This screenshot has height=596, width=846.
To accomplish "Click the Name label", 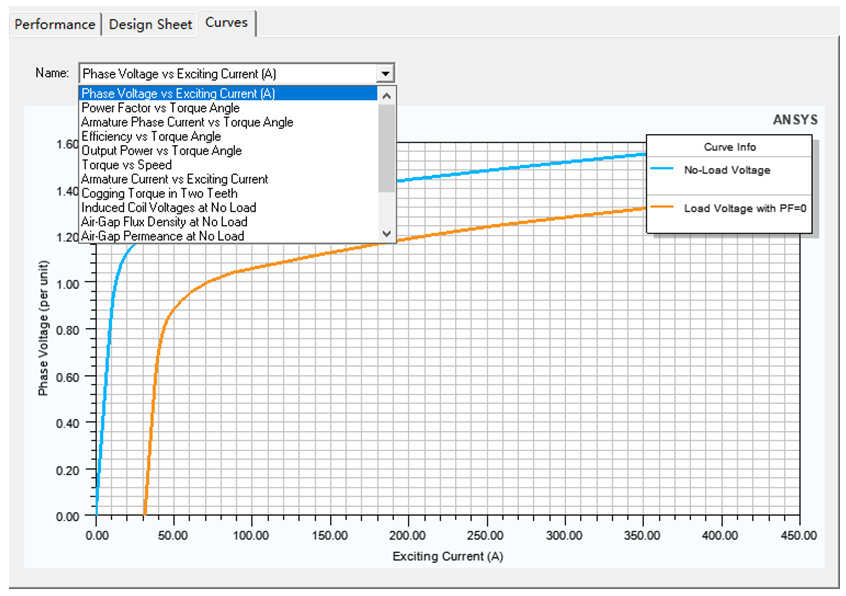I will pyautogui.click(x=52, y=72).
